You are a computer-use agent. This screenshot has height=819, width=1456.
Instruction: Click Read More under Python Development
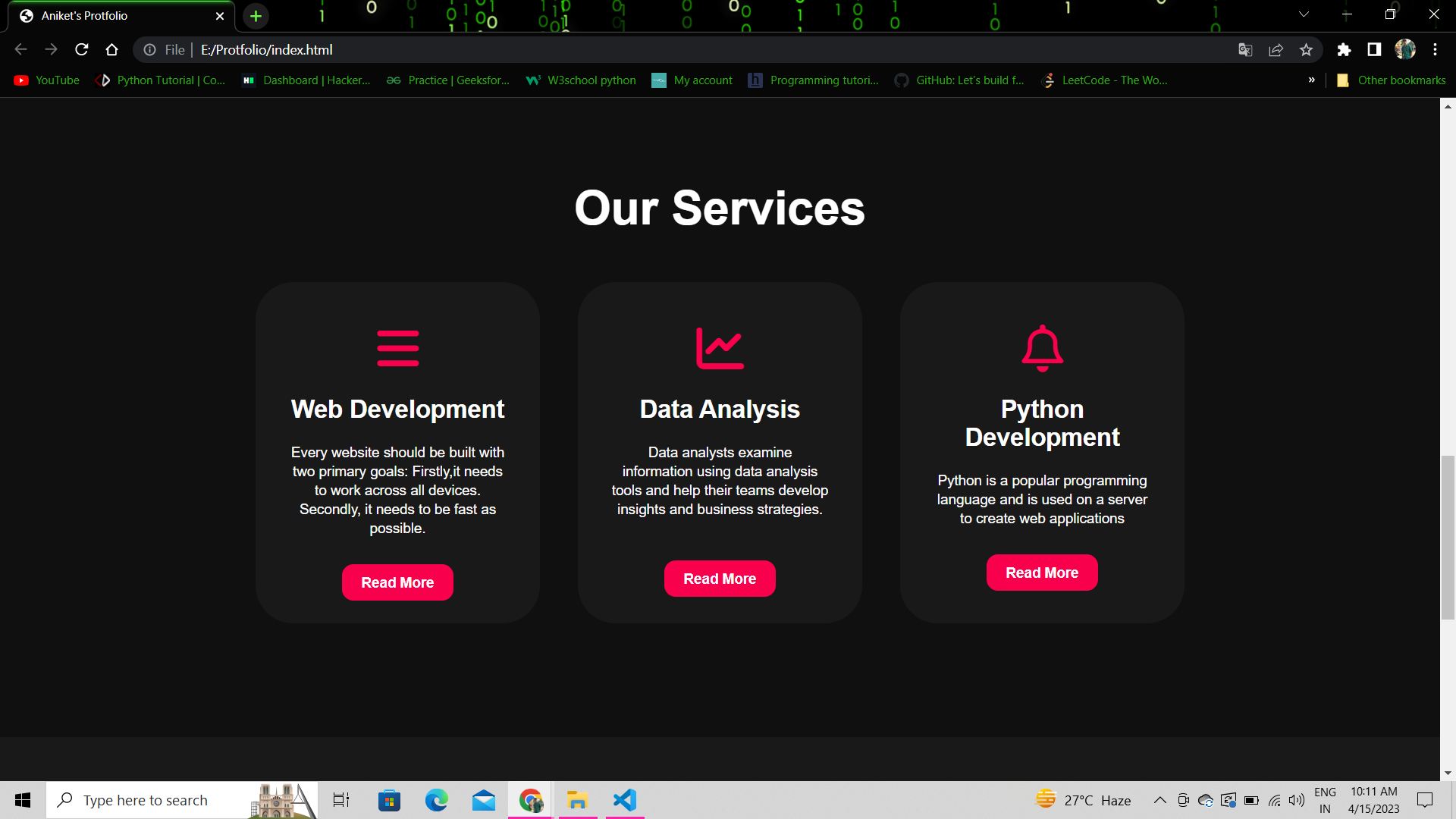pos(1041,573)
